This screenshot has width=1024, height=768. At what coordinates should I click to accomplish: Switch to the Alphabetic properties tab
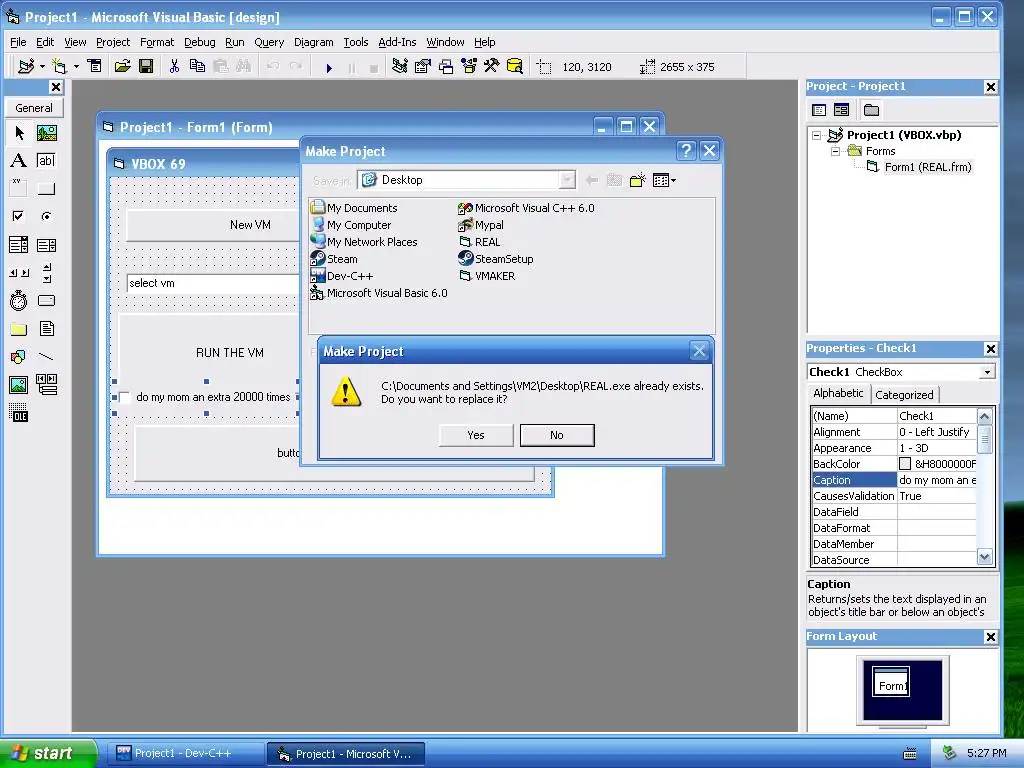pyautogui.click(x=838, y=393)
